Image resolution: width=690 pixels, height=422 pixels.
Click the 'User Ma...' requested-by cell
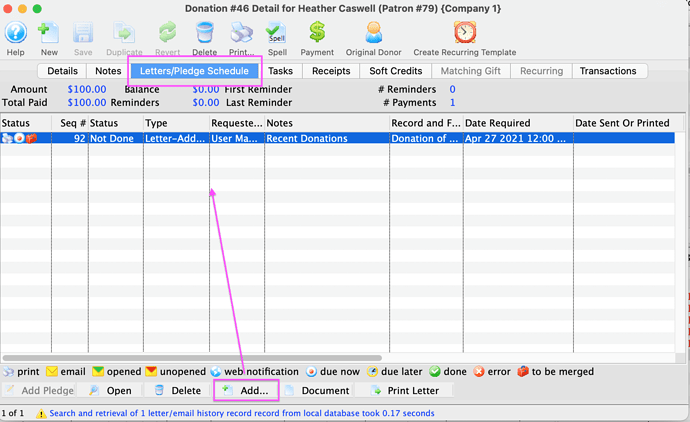[237, 138]
